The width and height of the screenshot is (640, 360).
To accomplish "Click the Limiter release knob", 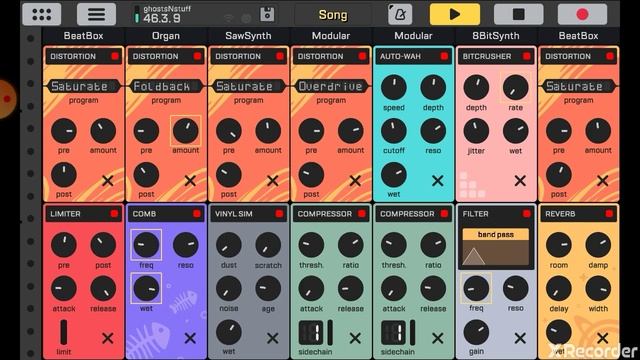I will click(x=103, y=288).
